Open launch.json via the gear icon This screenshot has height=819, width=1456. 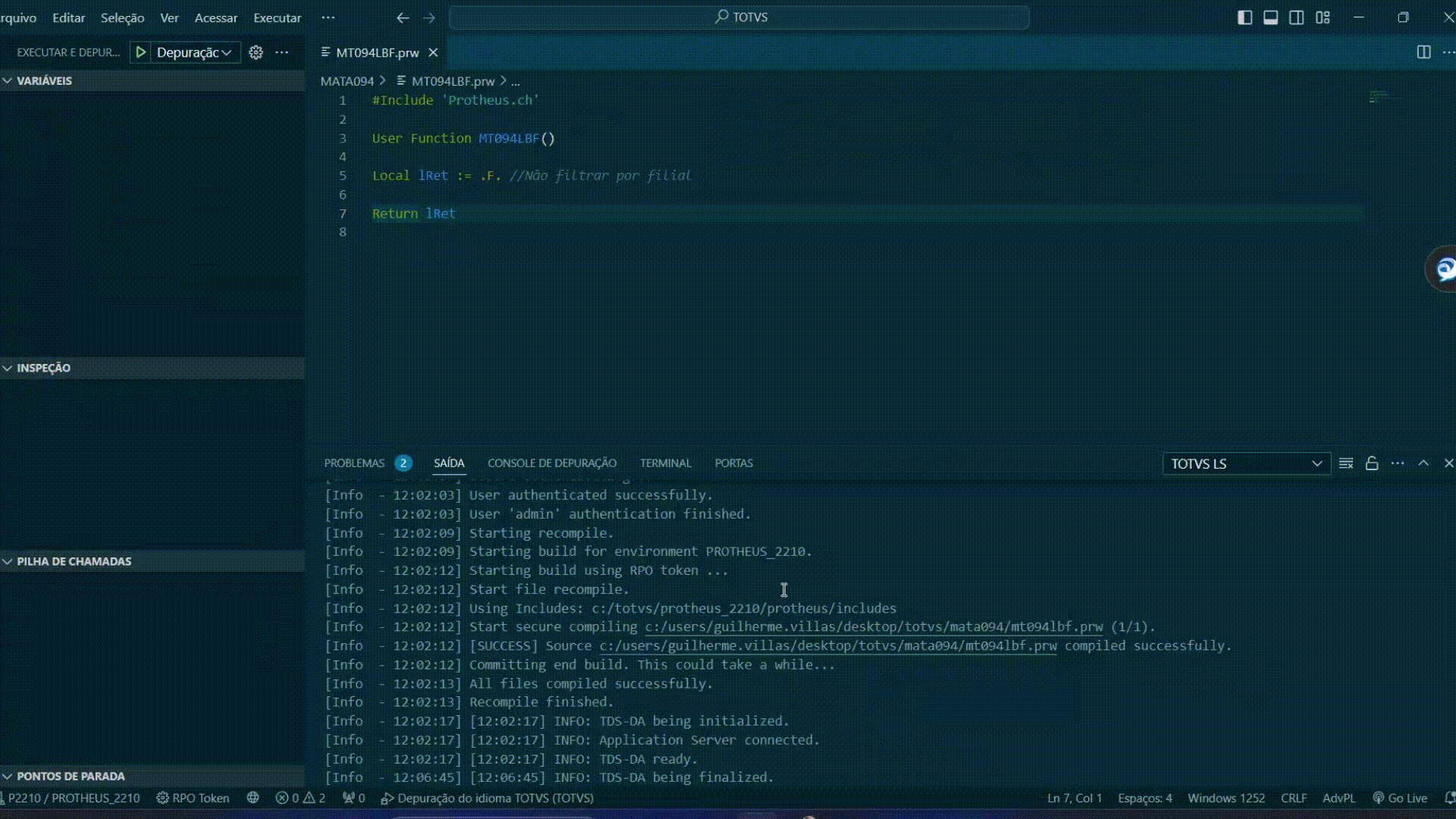(x=256, y=52)
